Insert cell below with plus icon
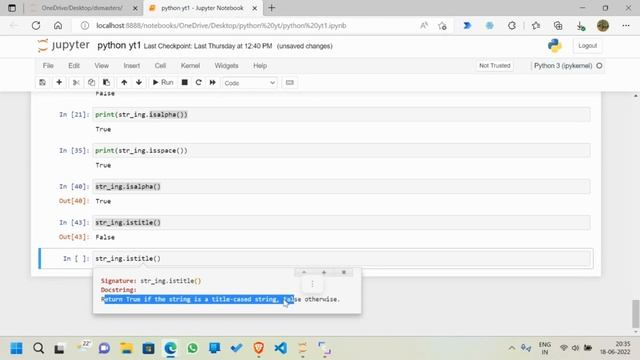Image resolution: width=640 pixels, height=360 pixels. pyautogui.click(x=59, y=82)
